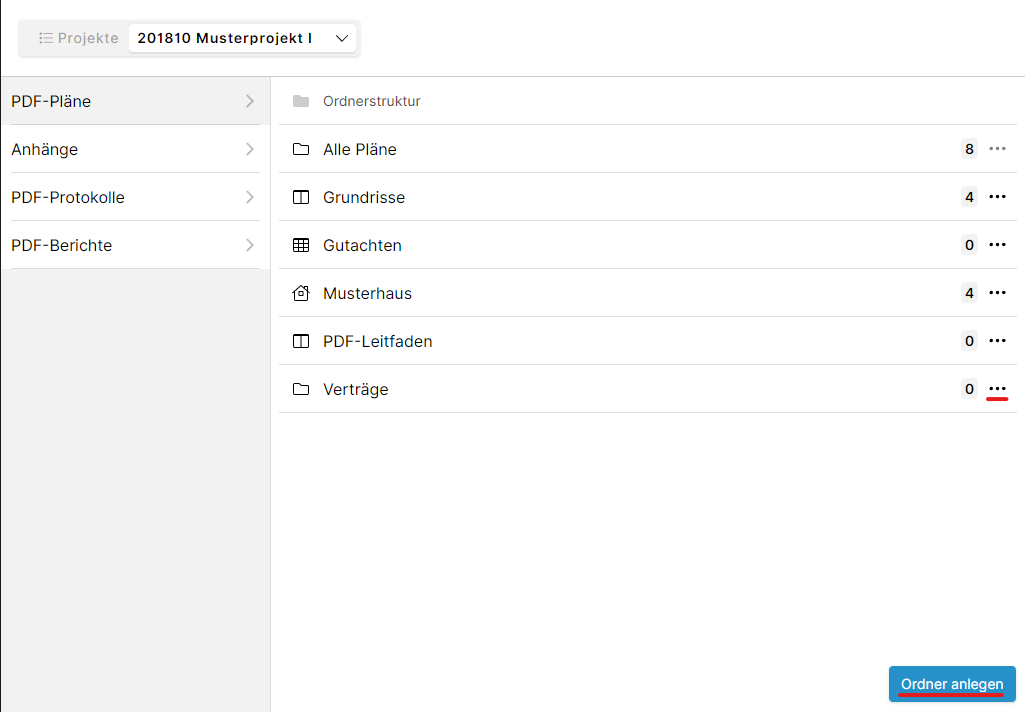Click the count badge 4 for Grundrisse

click(969, 197)
